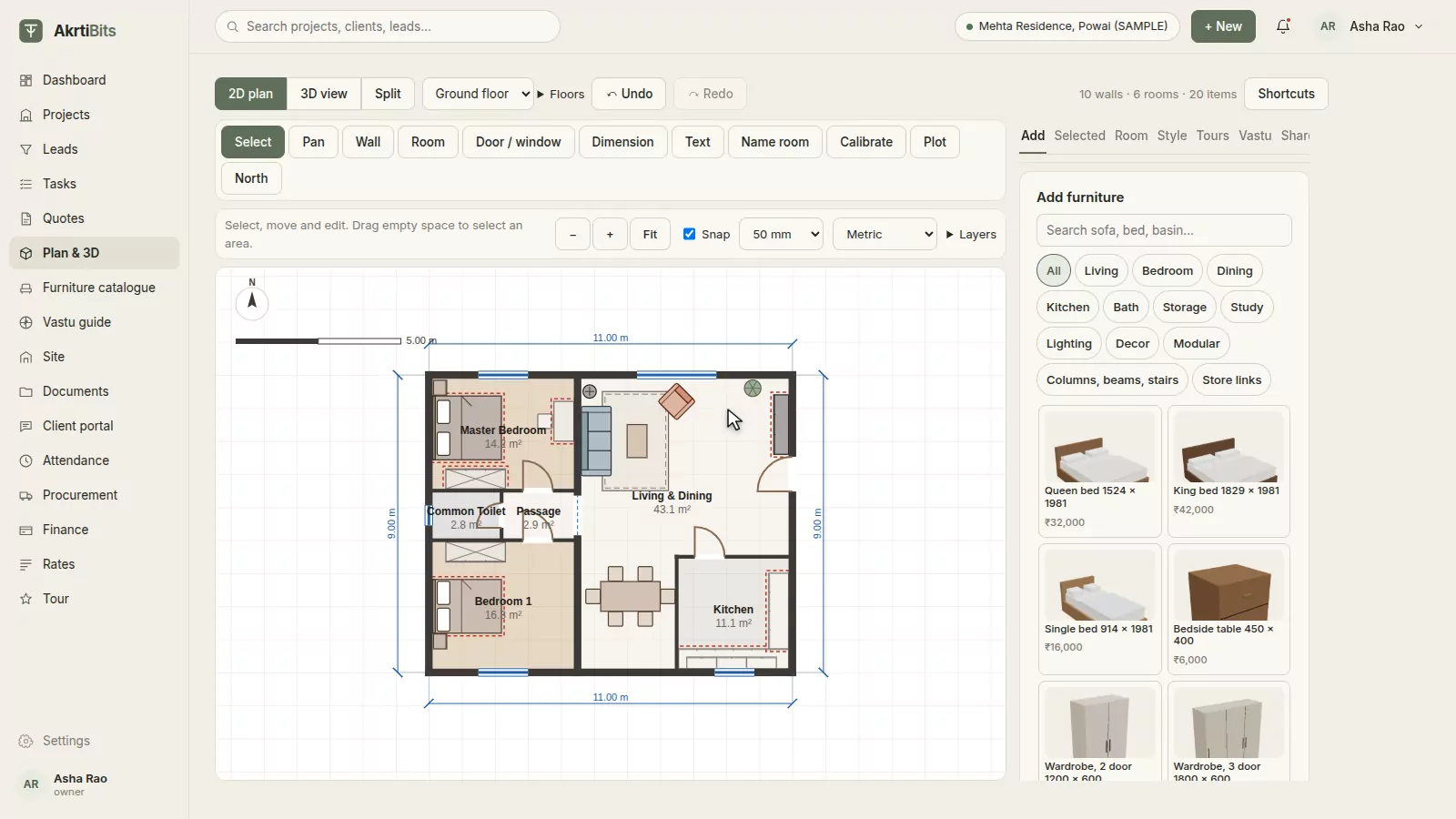Switch to the 3D view tab
The image size is (1456, 819).
click(x=324, y=94)
